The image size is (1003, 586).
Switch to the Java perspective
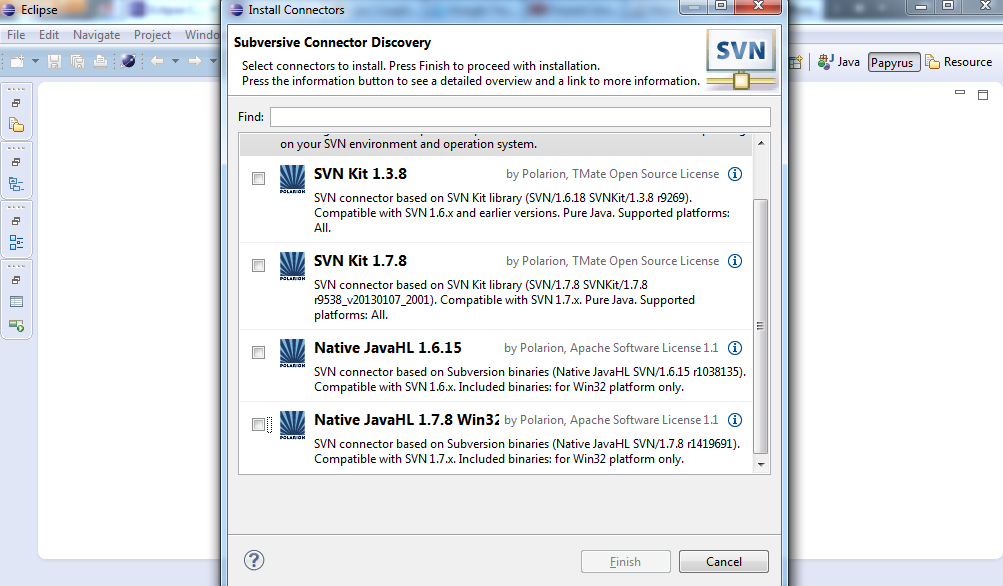point(839,62)
